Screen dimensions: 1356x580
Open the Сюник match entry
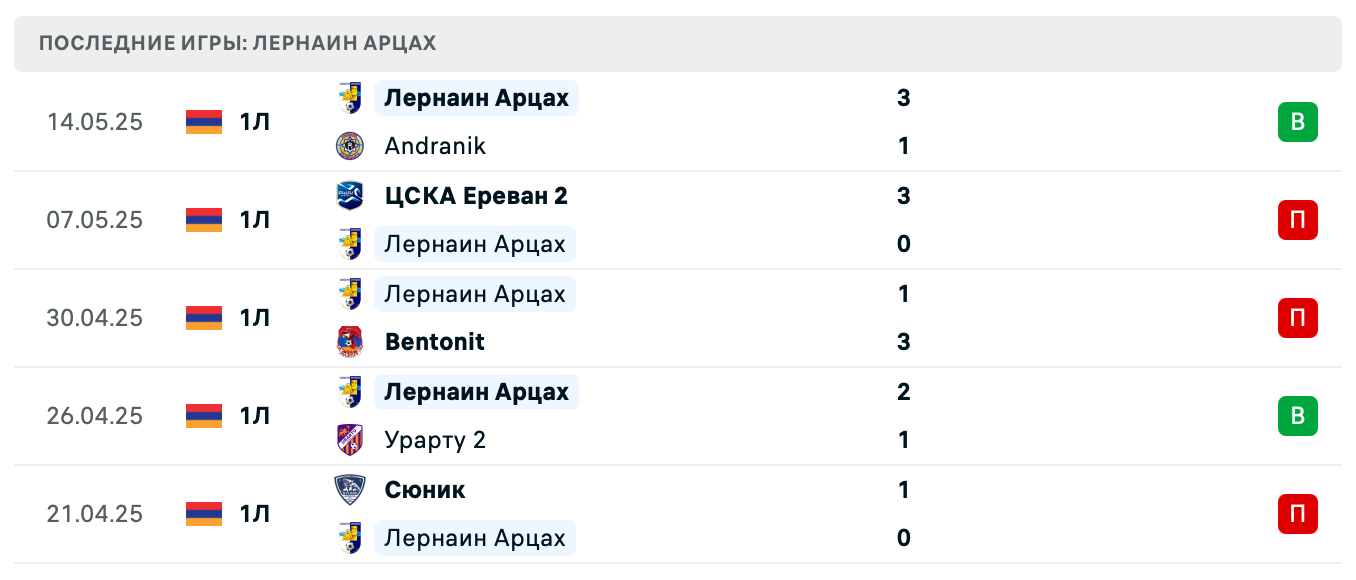point(424,489)
